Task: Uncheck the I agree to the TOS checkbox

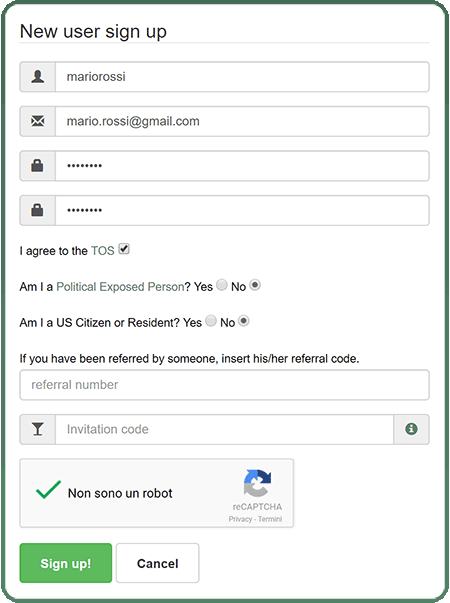Action: 124,249
